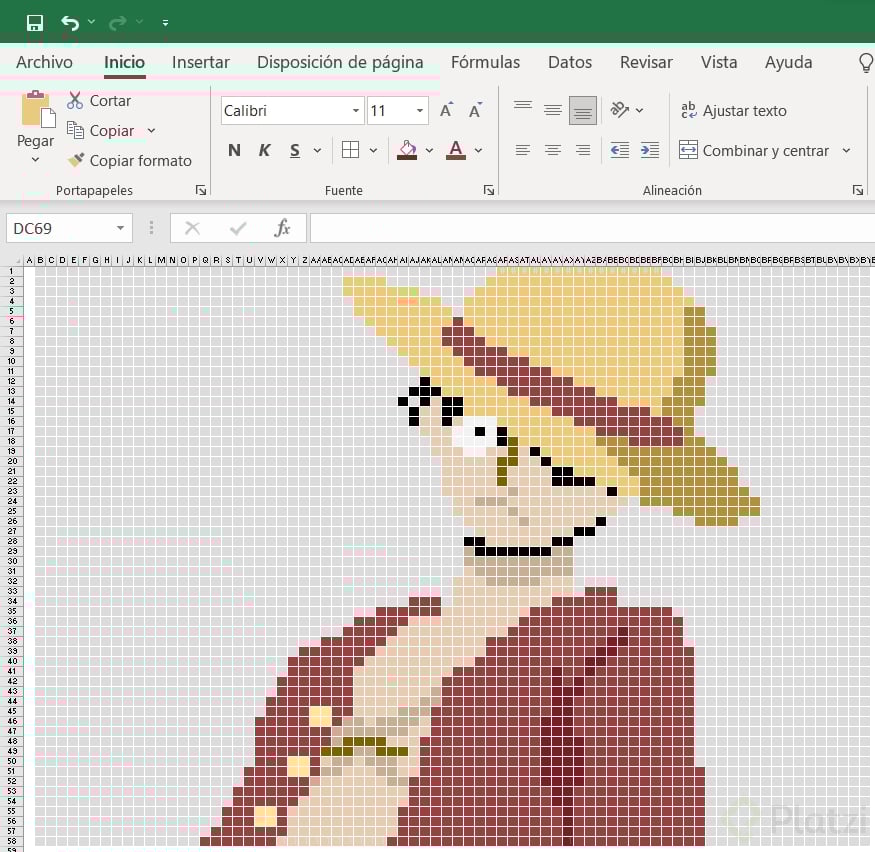Expand the Copiar dropdown arrow
The height and width of the screenshot is (852, 875).
coord(151,131)
